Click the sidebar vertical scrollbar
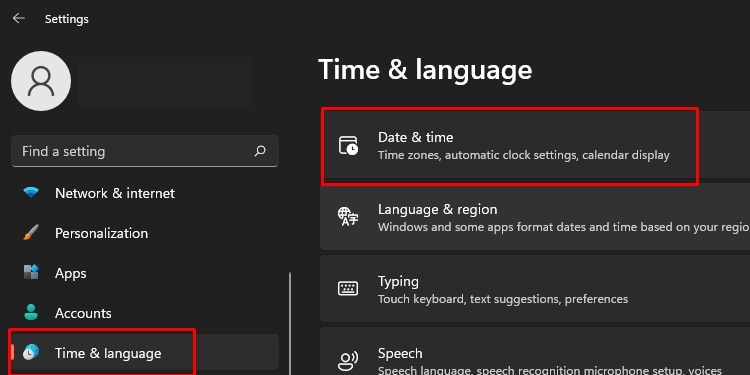 click(289, 323)
